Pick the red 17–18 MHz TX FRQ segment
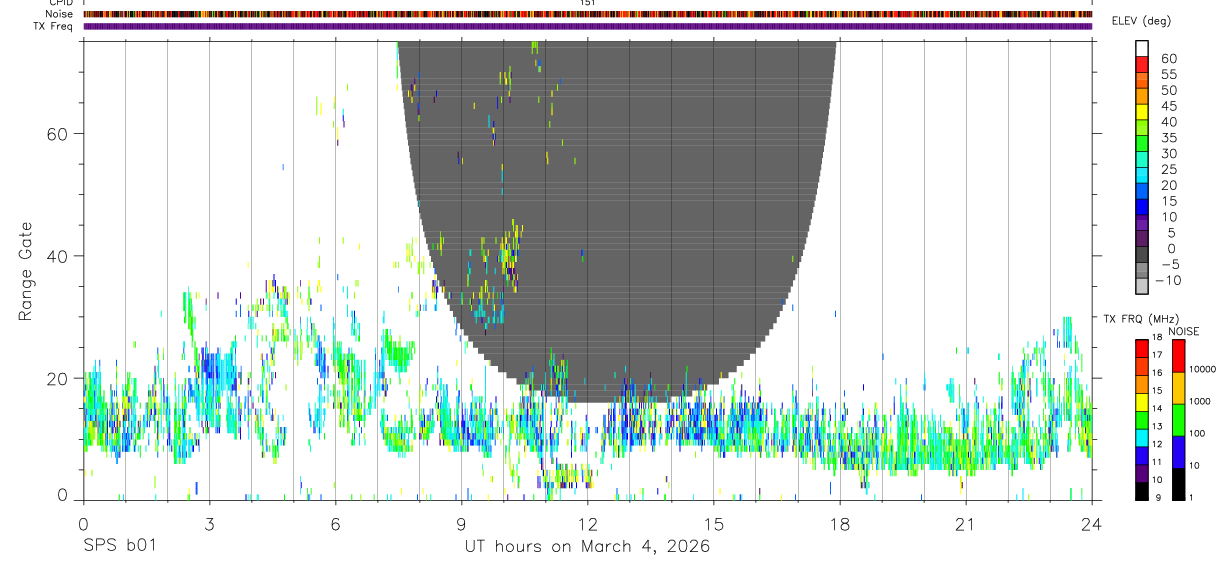This screenshot has width=1228, height=567. point(1142,348)
